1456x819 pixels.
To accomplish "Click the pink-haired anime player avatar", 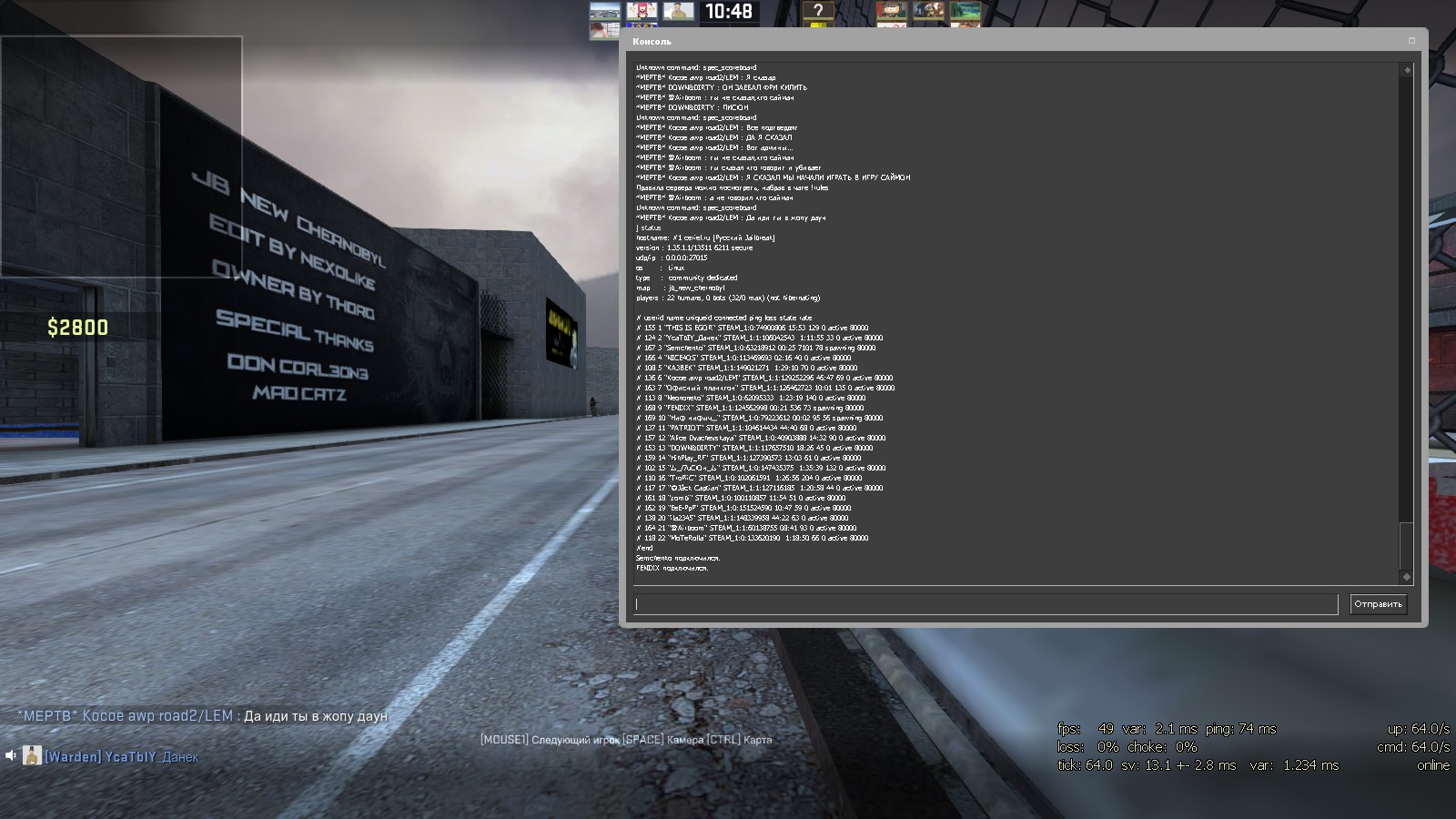I will click(x=642, y=11).
